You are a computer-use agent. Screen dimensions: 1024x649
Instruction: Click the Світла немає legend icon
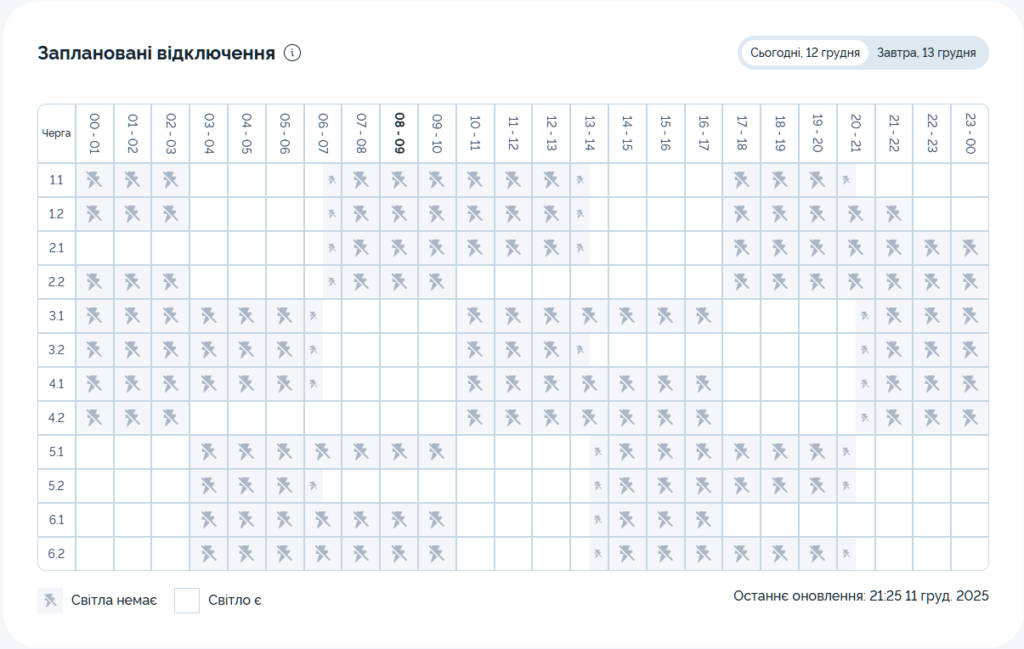click(50, 600)
